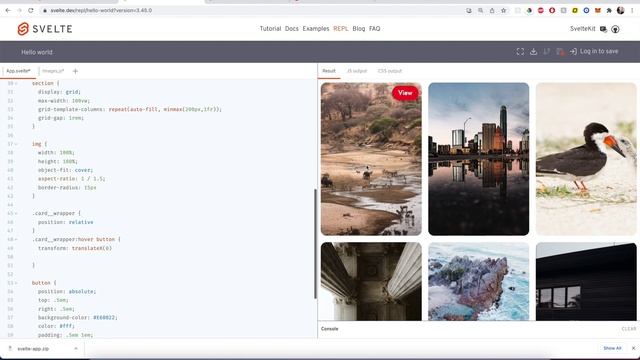Open the Blog nav link
Screen dimensions: 640x360
[359, 29]
